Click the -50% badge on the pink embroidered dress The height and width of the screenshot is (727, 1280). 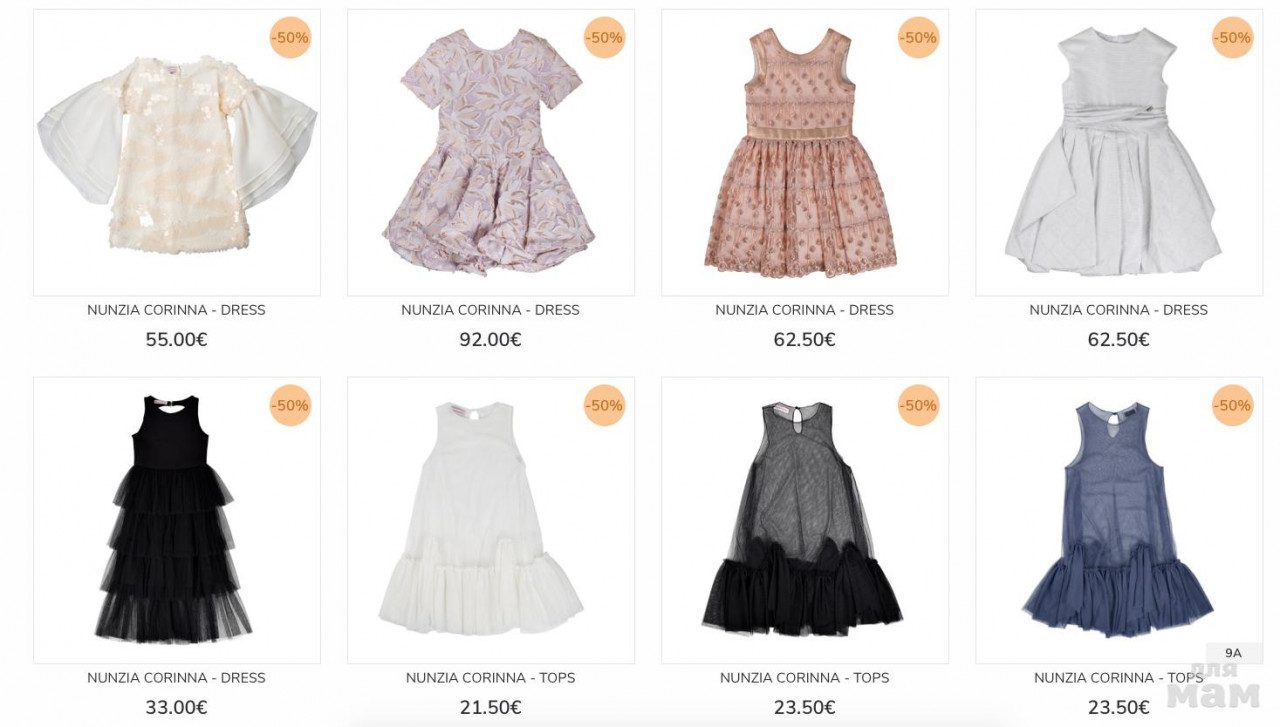(x=919, y=38)
